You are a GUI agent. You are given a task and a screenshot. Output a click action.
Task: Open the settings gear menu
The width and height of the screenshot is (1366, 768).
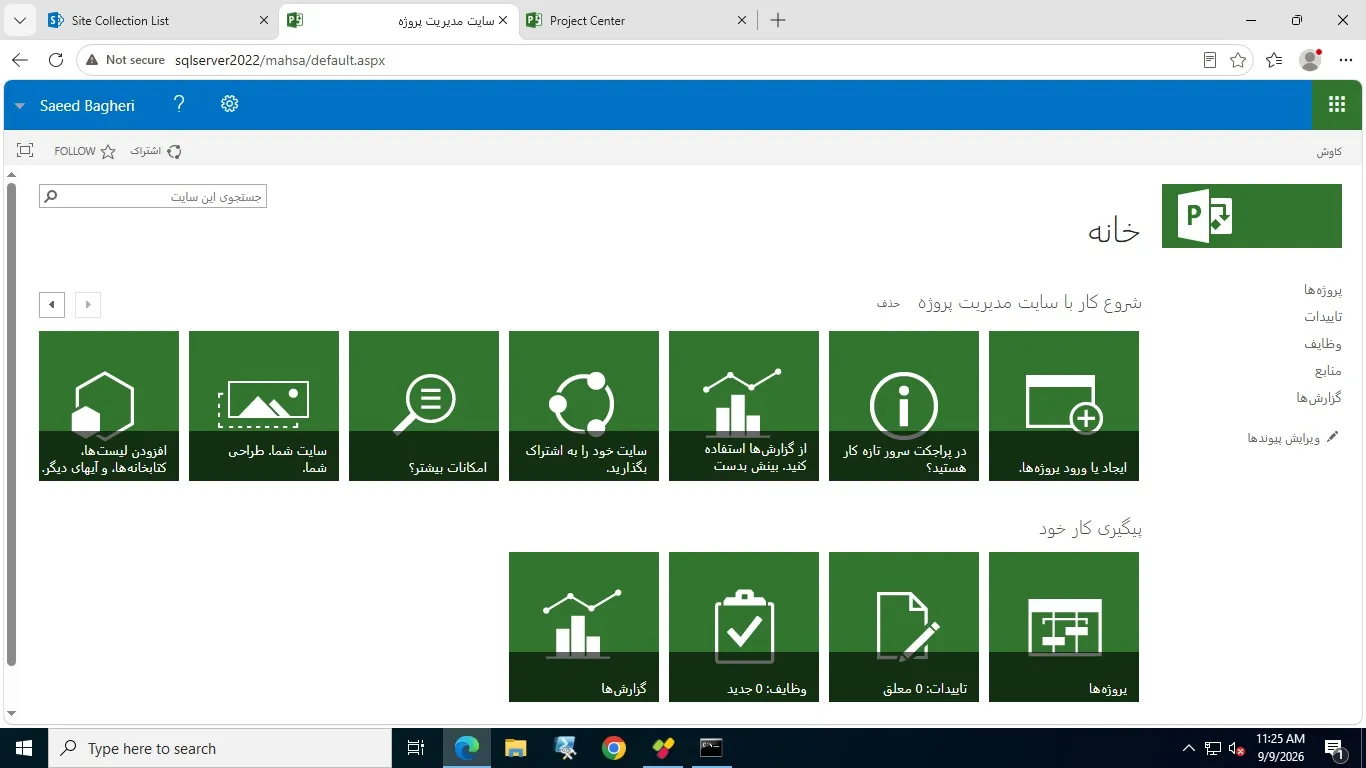230,104
